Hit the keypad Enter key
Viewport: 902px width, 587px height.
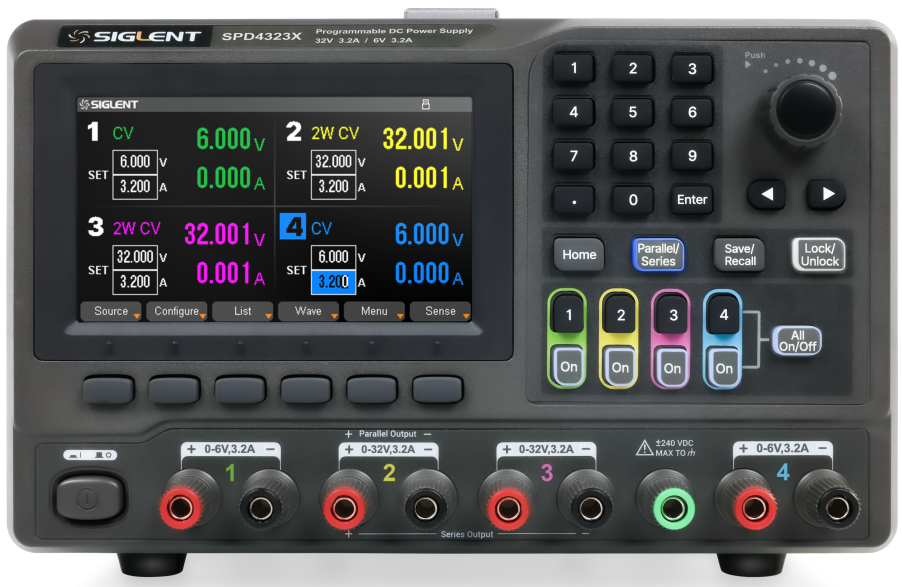coord(691,200)
